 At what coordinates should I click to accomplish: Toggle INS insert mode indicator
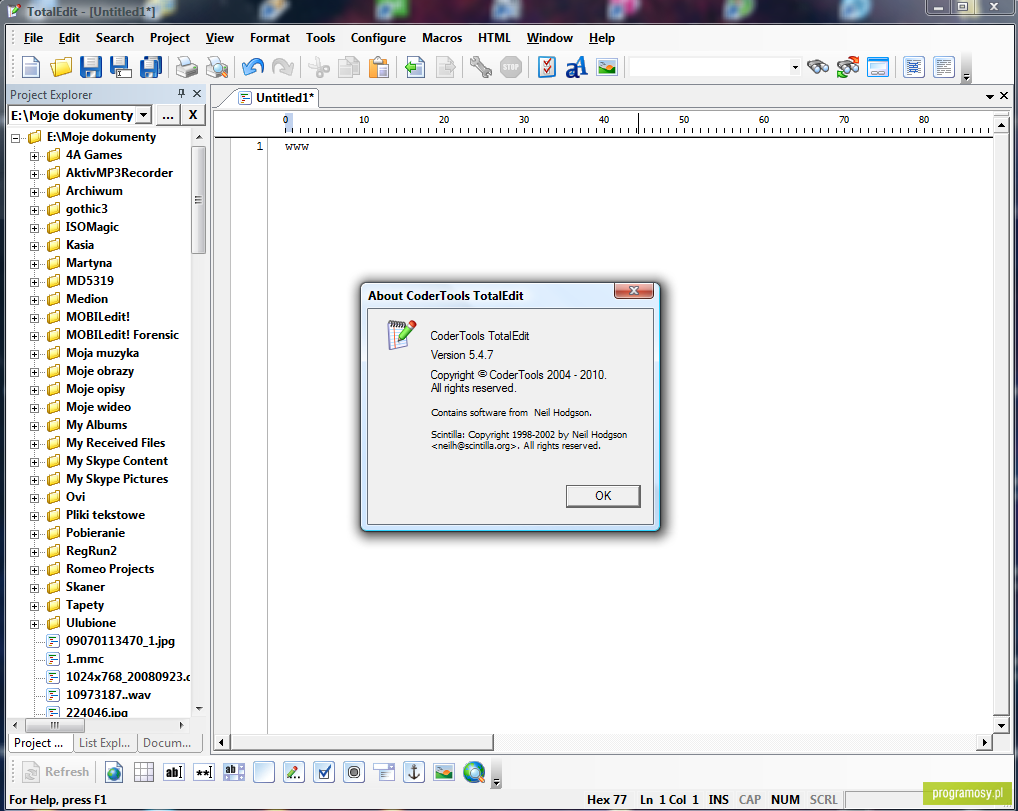coord(719,799)
